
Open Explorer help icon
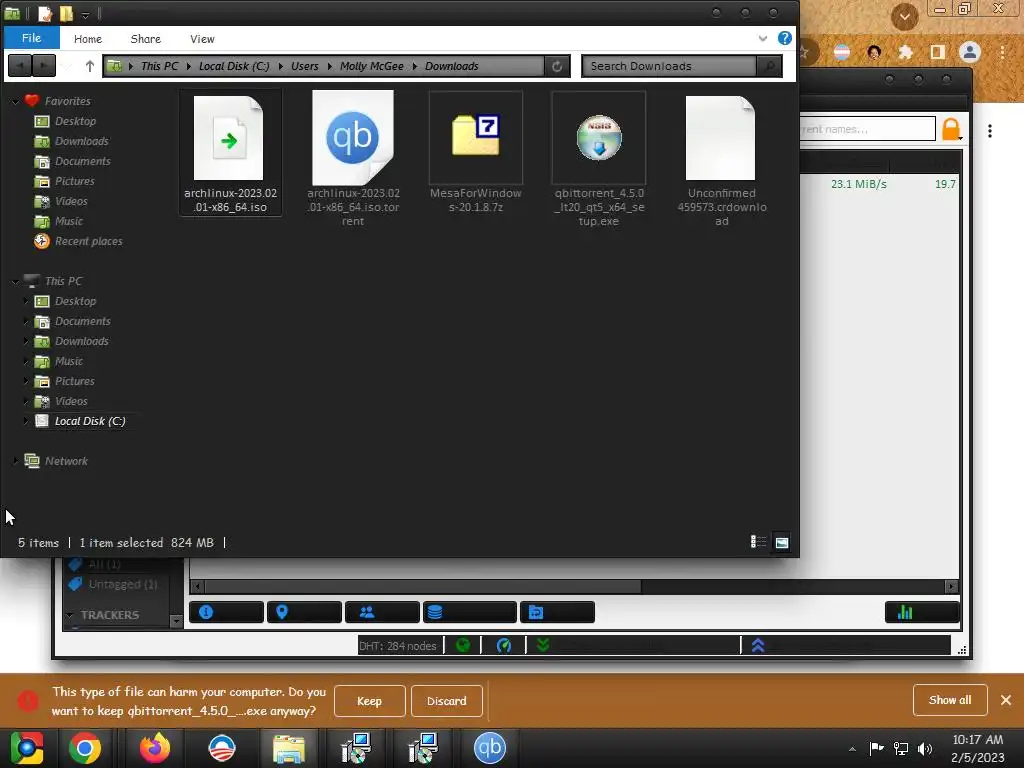(x=784, y=38)
